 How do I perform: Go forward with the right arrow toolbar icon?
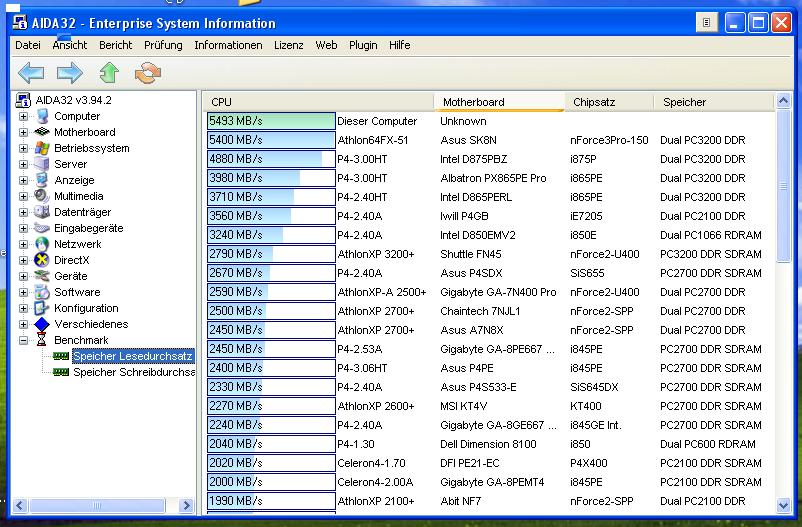click(70, 73)
